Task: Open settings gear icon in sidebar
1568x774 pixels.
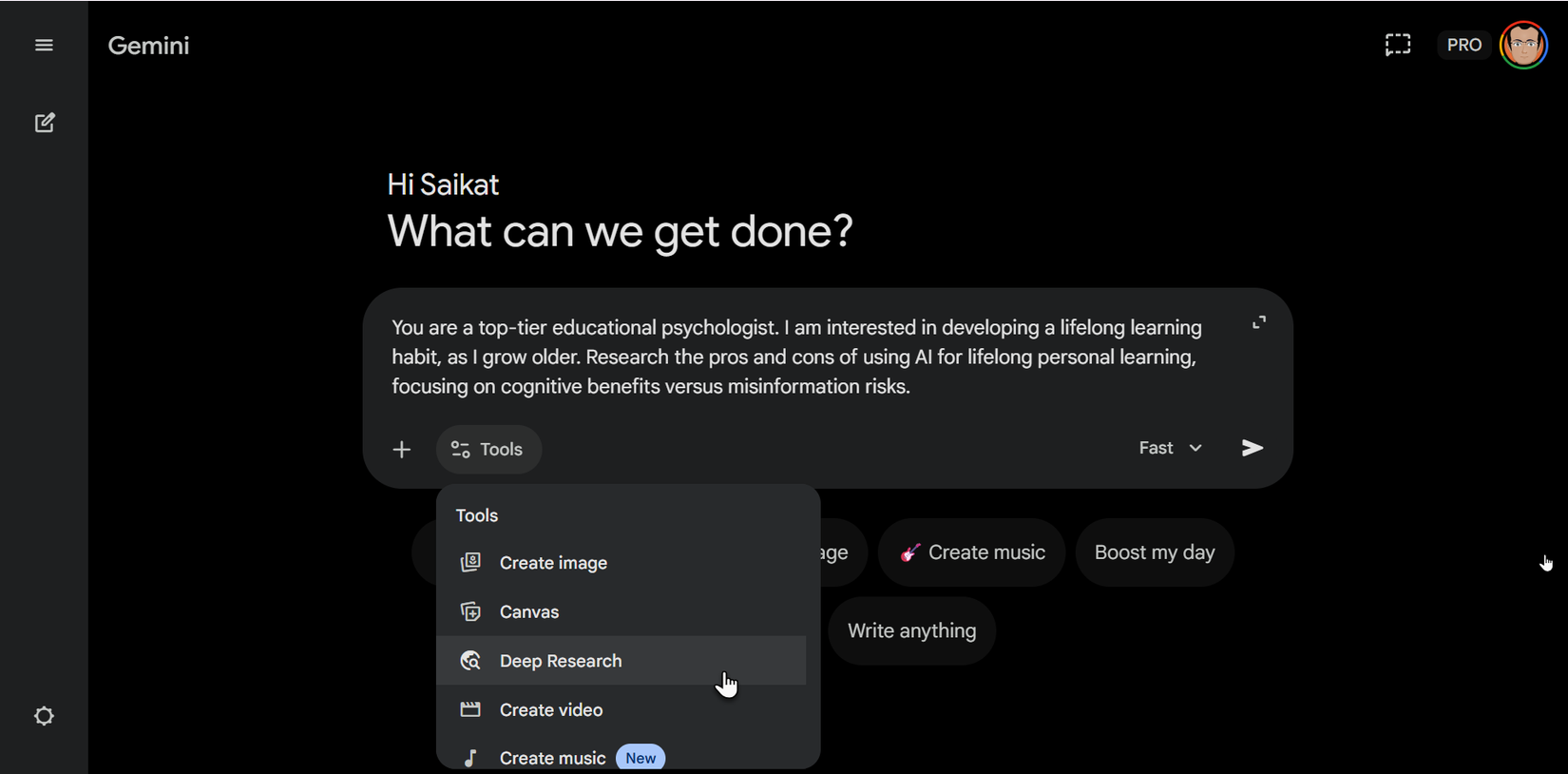Action: tap(44, 716)
